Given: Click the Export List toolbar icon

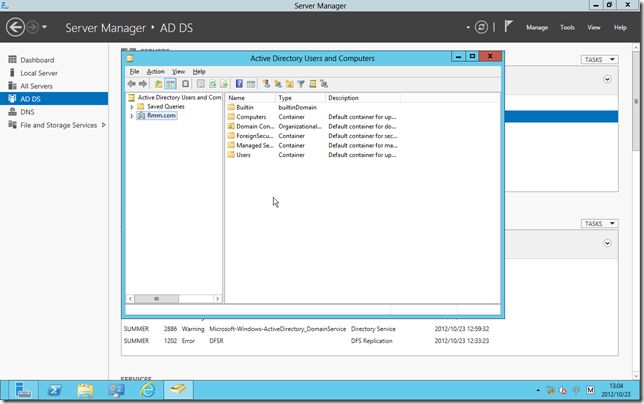Looking at the screenshot, I should tap(224, 84).
